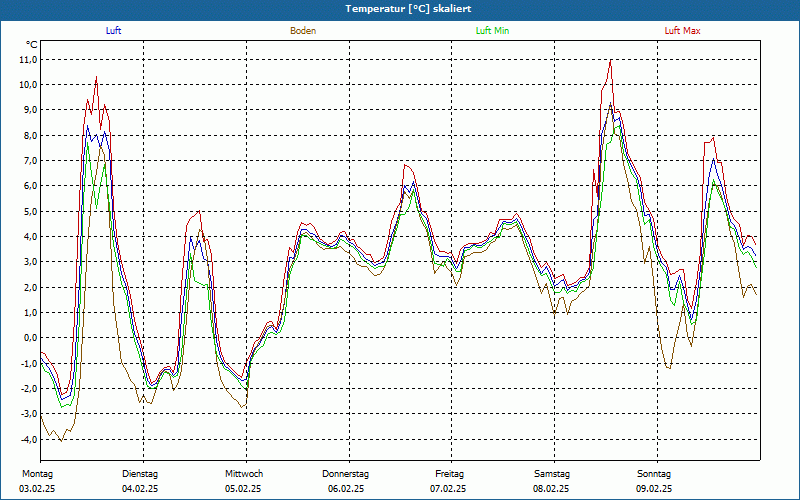Click the '0,0' y-axis value
800x500 pixels.
click(30, 338)
